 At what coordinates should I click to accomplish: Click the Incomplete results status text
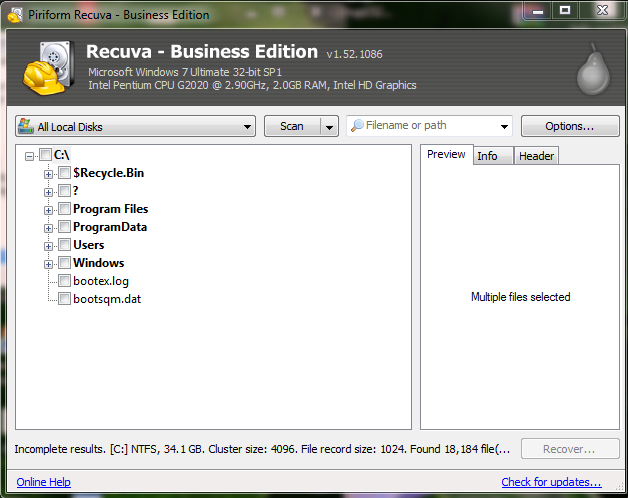[x=262, y=449]
